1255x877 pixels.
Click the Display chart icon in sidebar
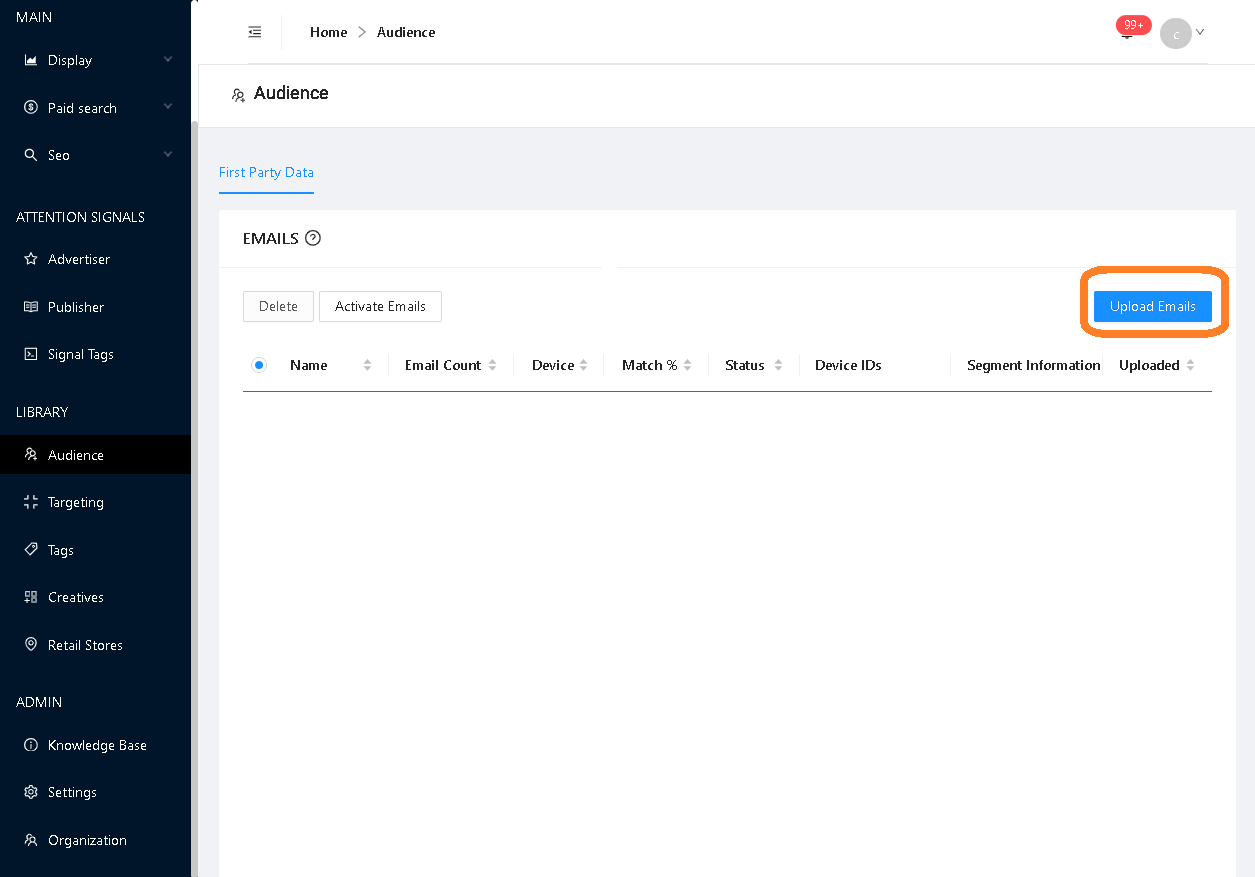click(31, 60)
